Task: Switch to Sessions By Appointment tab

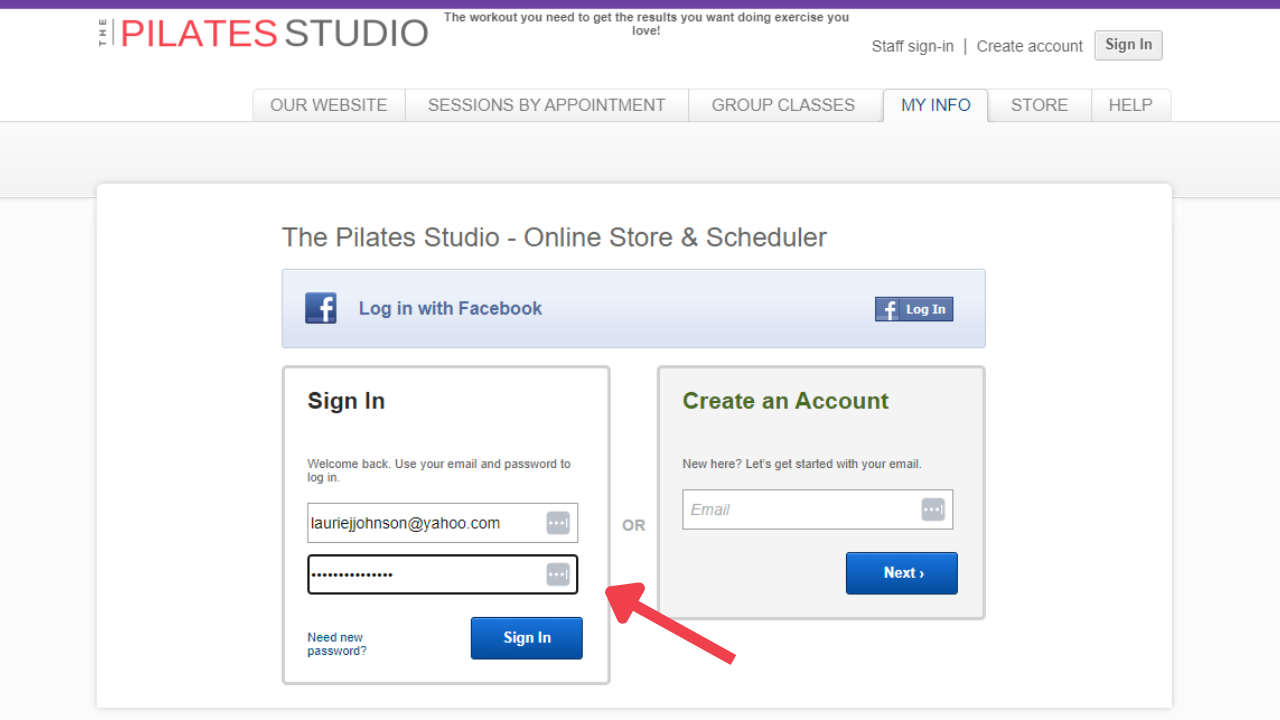Action: point(546,105)
